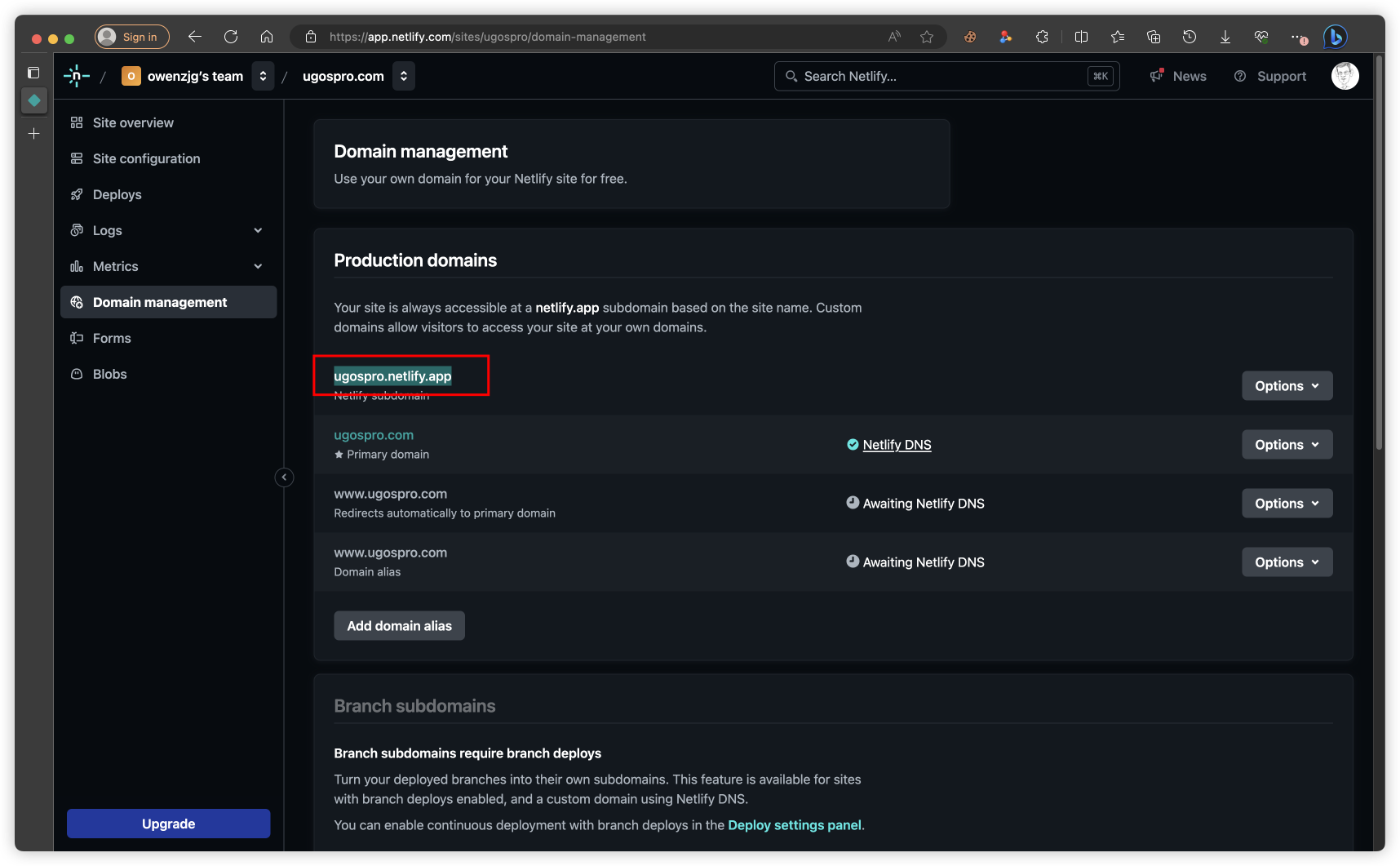1400x866 pixels.
Task: Click the Sign in profile button
Action: click(x=132, y=37)
